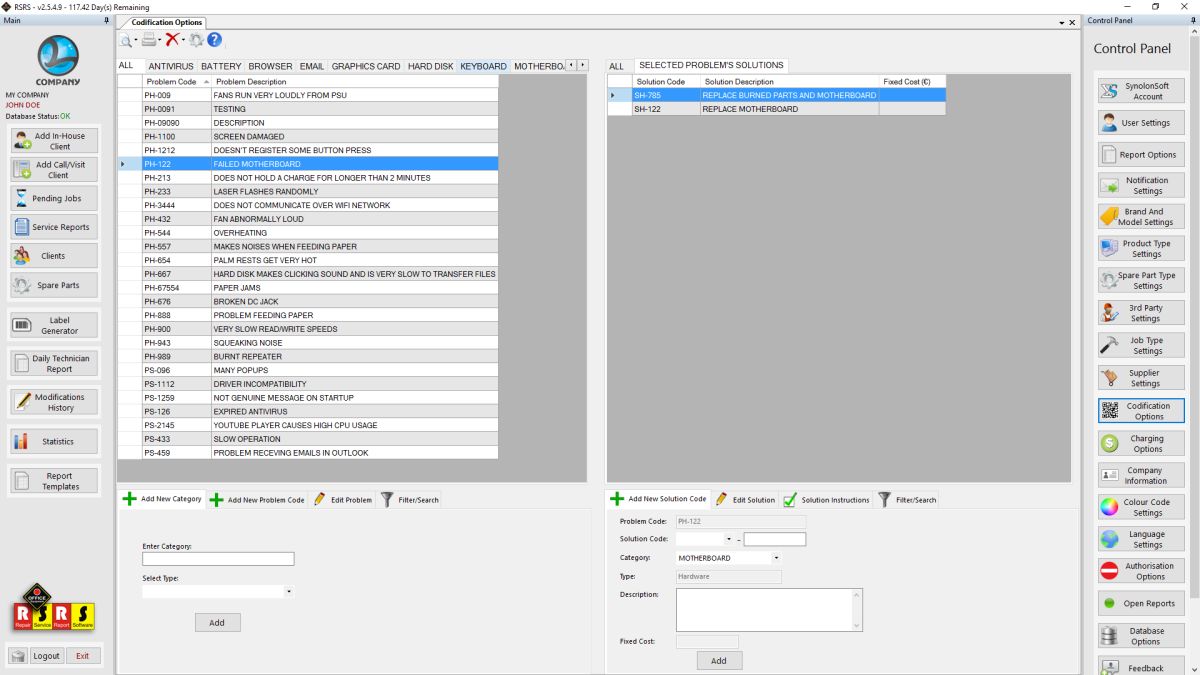
Task: Open Feedback in Control Panel
Action: pyautogui.click(x=1141, y=667)
